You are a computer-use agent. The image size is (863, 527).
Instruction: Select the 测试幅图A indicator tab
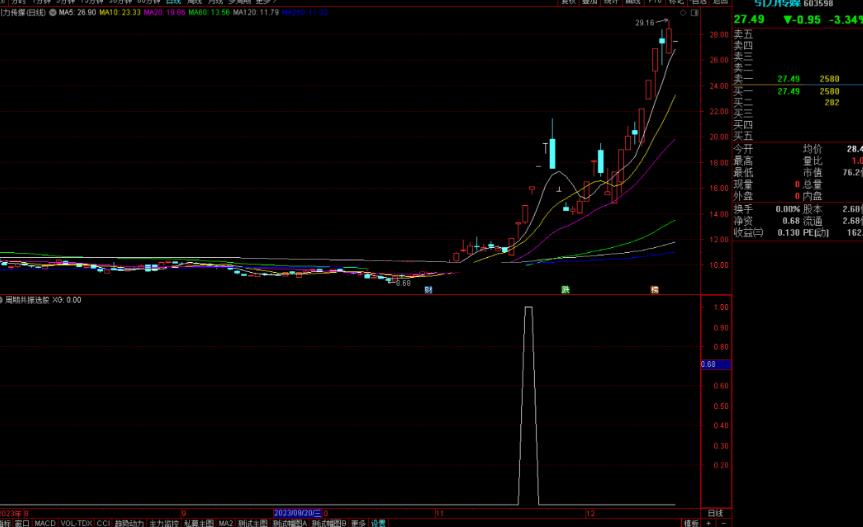290,523
